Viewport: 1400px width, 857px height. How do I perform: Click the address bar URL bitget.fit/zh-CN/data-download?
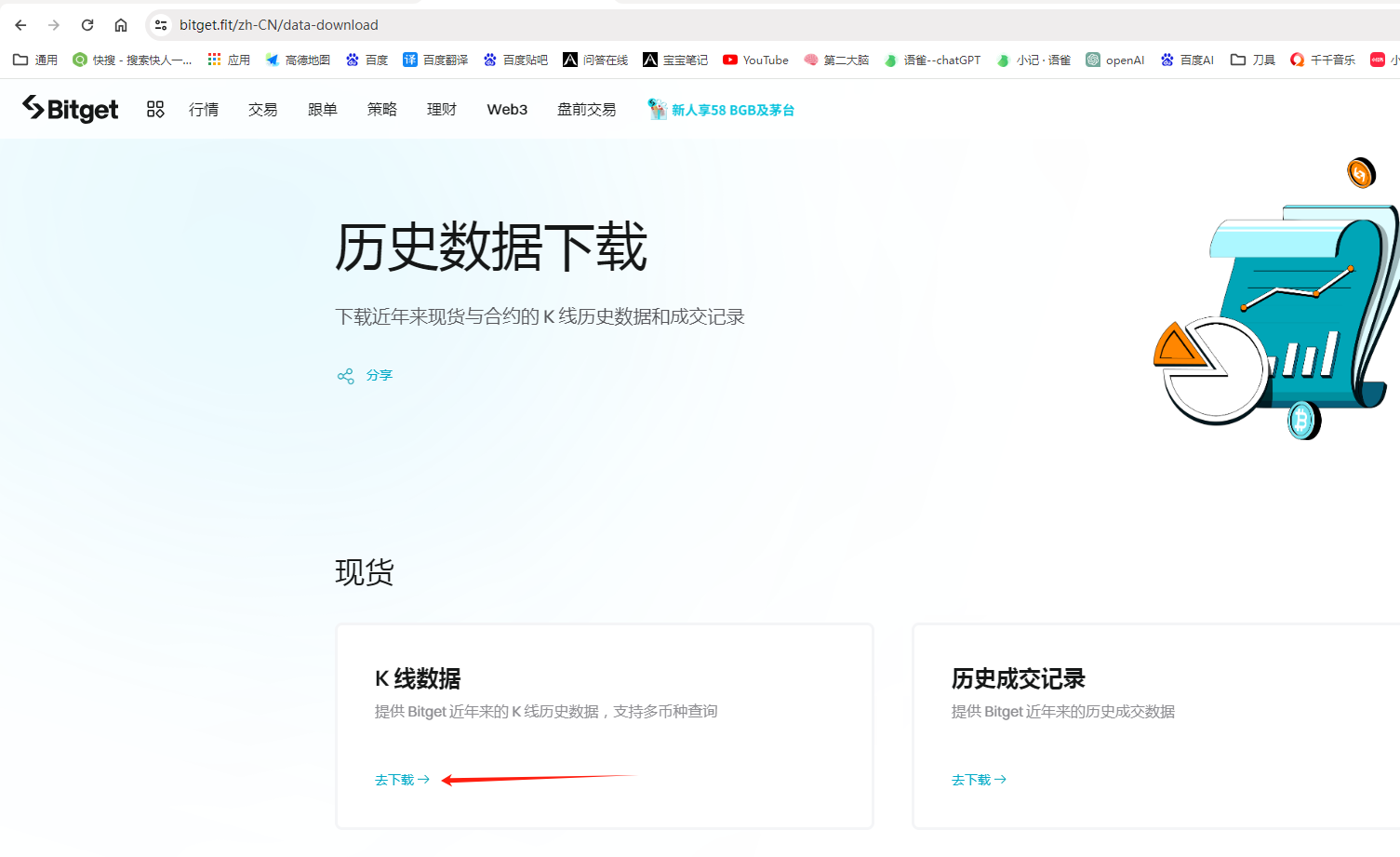(x=279, y=25)
